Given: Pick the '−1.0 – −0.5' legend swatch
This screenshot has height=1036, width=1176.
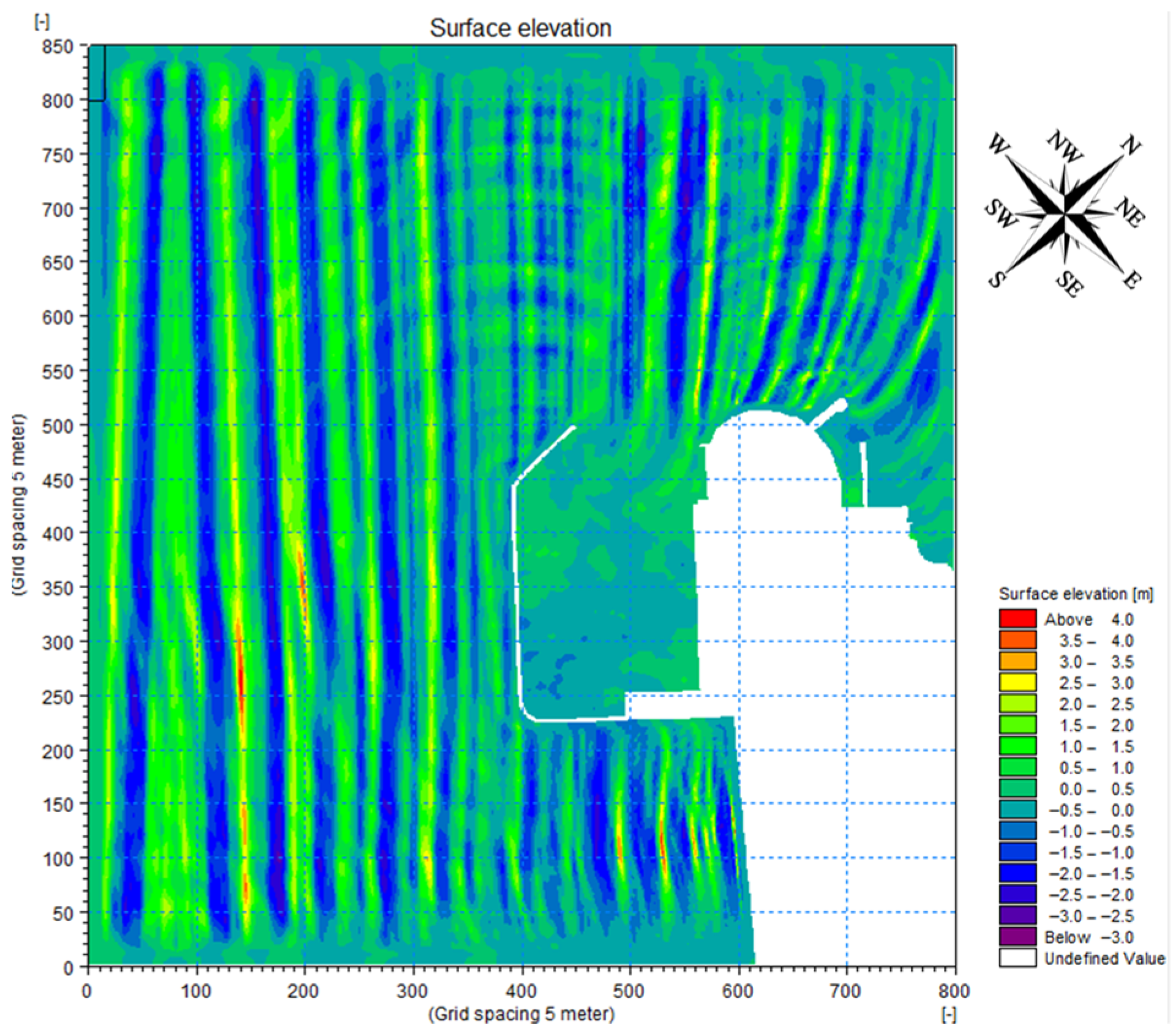Looking at the screenshot, I should pos(1017,831).
